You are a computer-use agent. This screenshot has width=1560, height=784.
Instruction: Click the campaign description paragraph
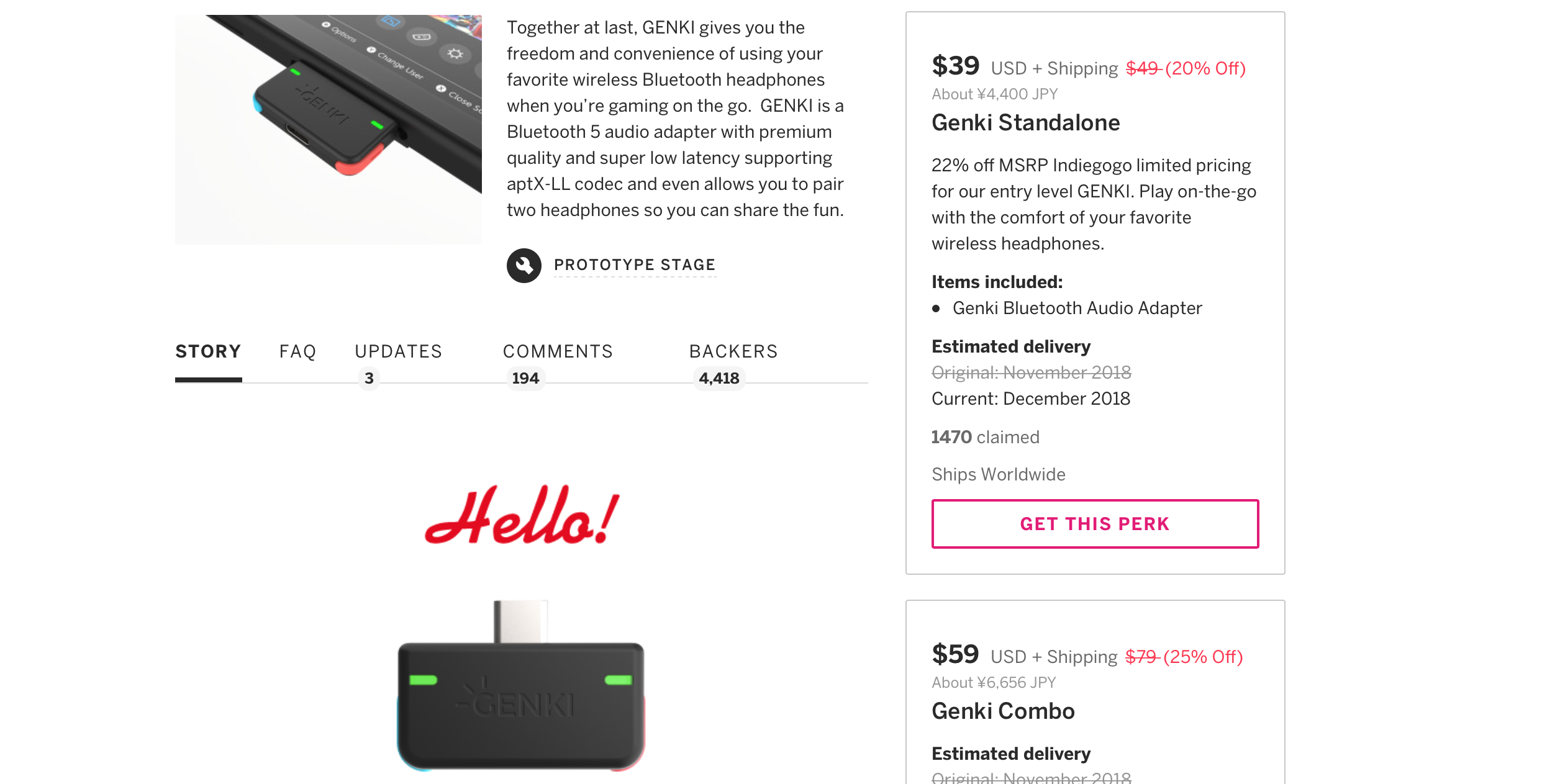(675, 119)
